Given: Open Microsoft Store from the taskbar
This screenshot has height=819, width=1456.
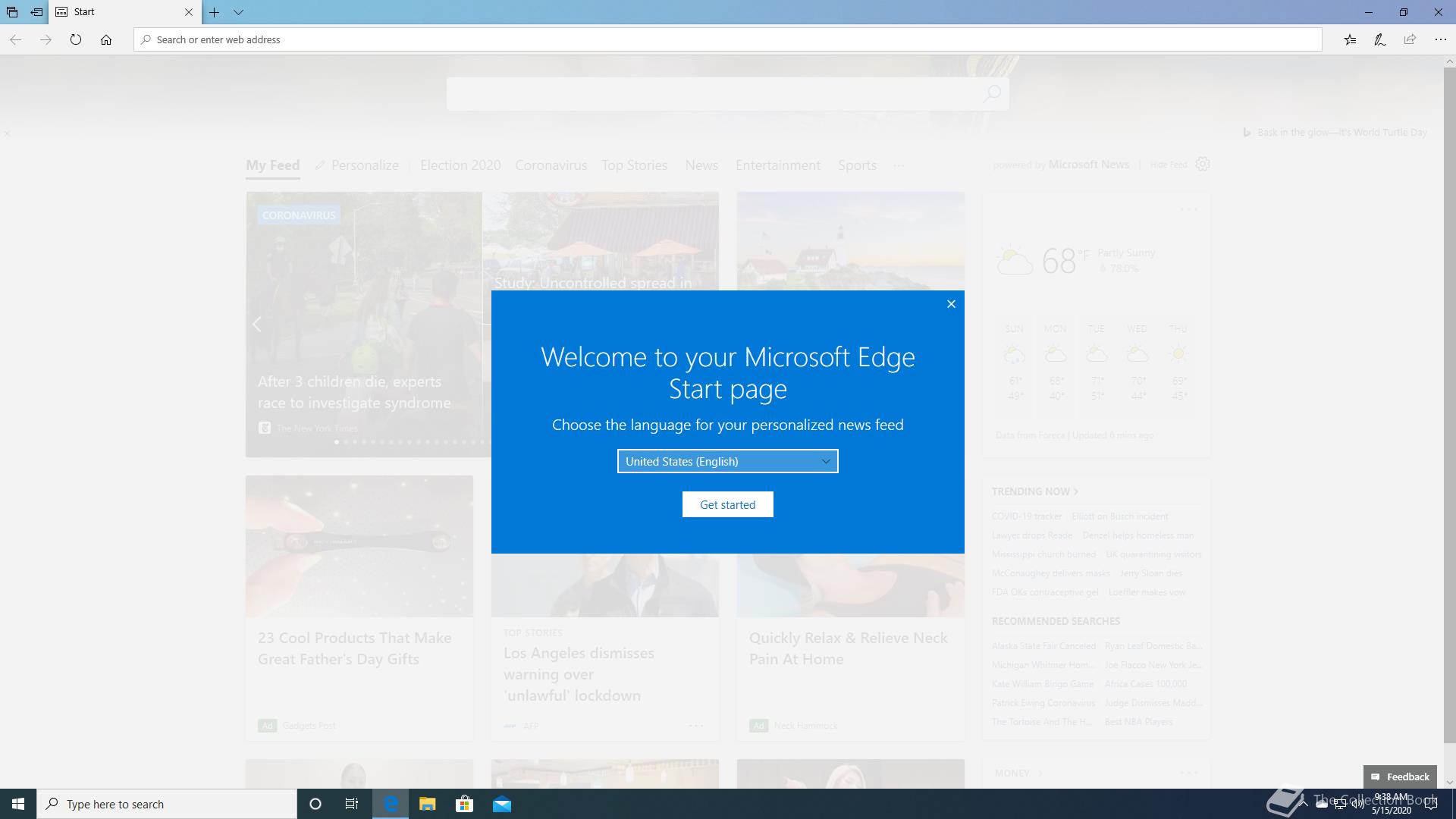Looking at the screenshot, I should [464, 804].
